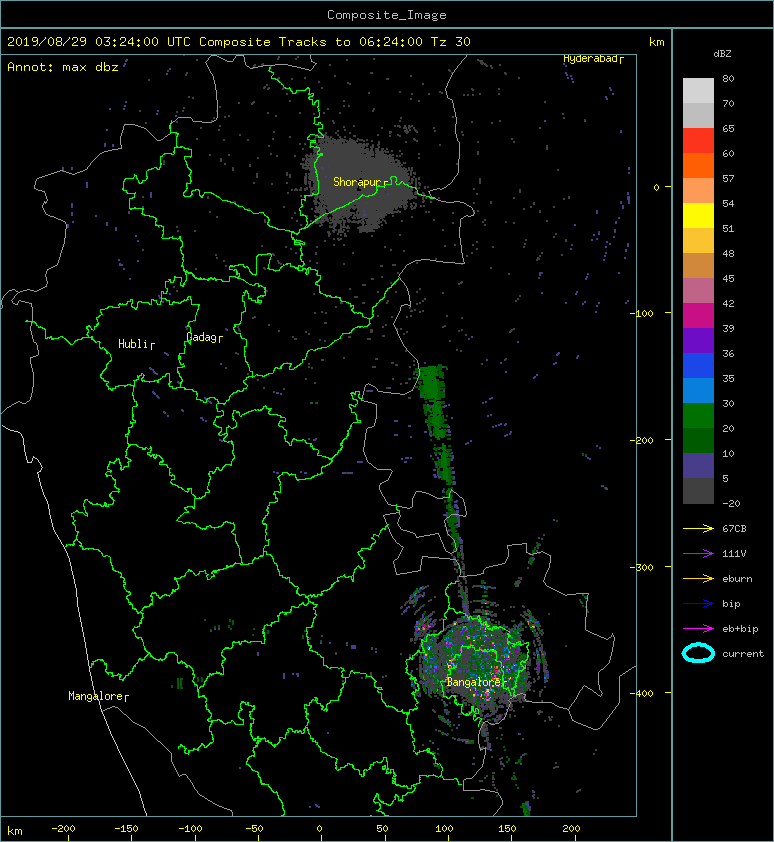Click the orange 57-60 dBZ color swatch
The image size is (774, 842).
pos(698,166)
